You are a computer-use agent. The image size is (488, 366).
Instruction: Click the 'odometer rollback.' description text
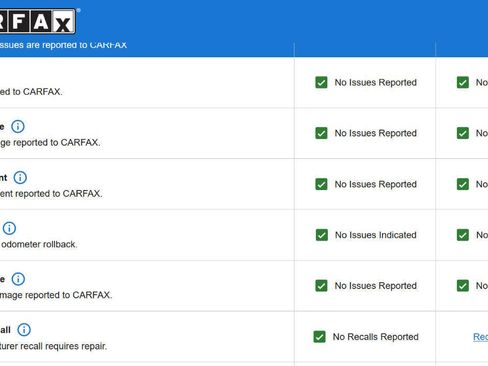pyautogui.click(x=39, y=244)
